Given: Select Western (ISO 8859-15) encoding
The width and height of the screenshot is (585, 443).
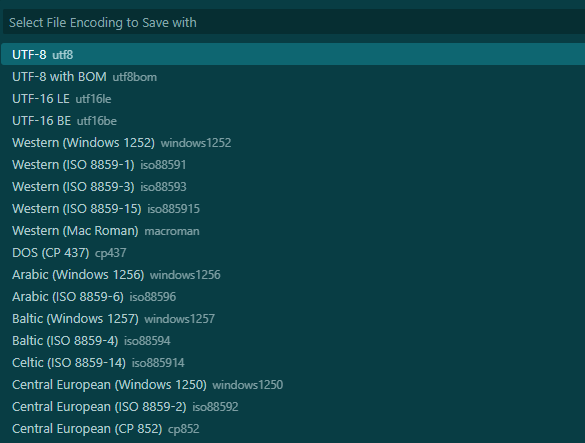Looking at the screenshot, I should (x=293, y=209).
